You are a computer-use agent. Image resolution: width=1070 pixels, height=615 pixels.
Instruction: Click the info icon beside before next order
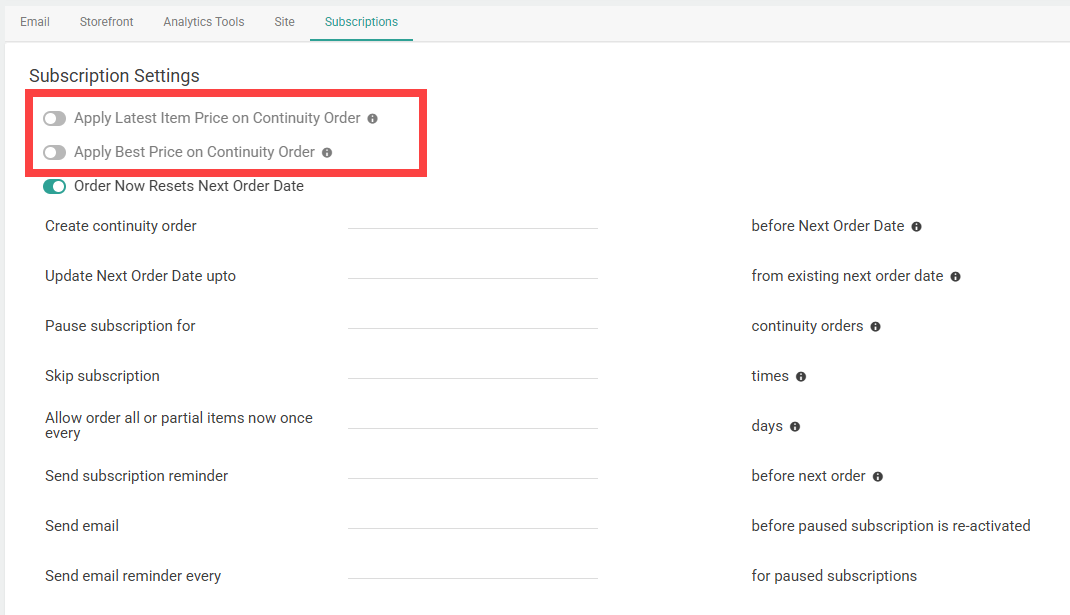pos(877,476)
